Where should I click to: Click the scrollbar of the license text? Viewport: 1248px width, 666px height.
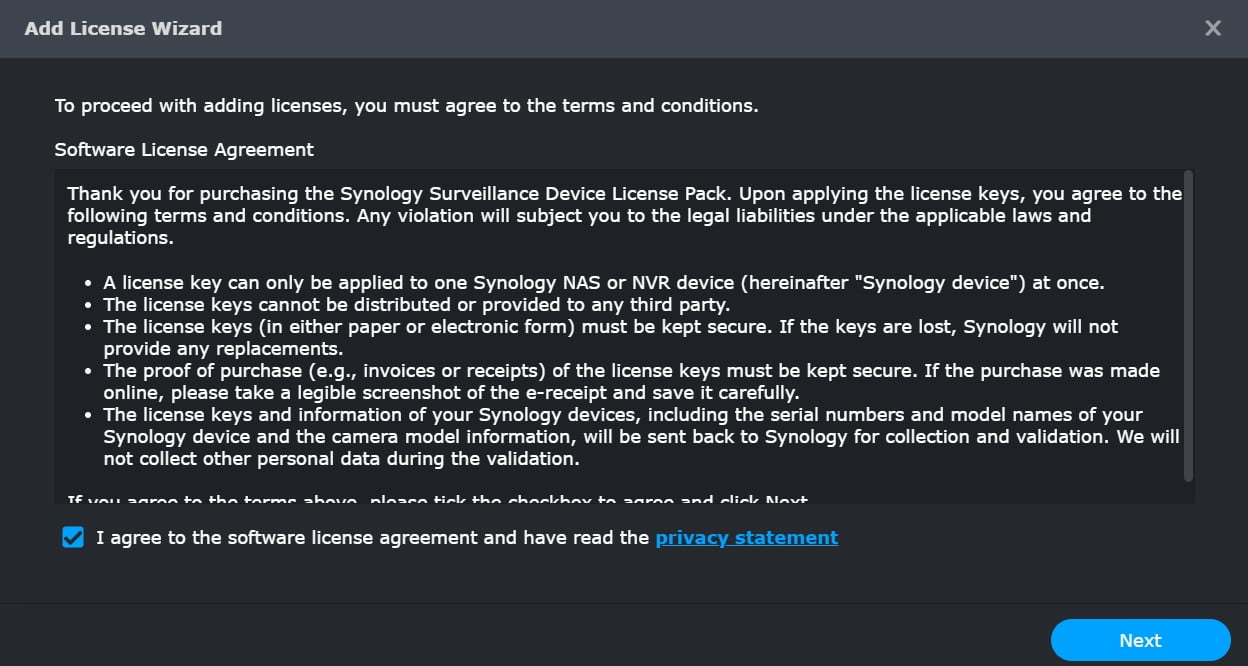(1186, 330)
